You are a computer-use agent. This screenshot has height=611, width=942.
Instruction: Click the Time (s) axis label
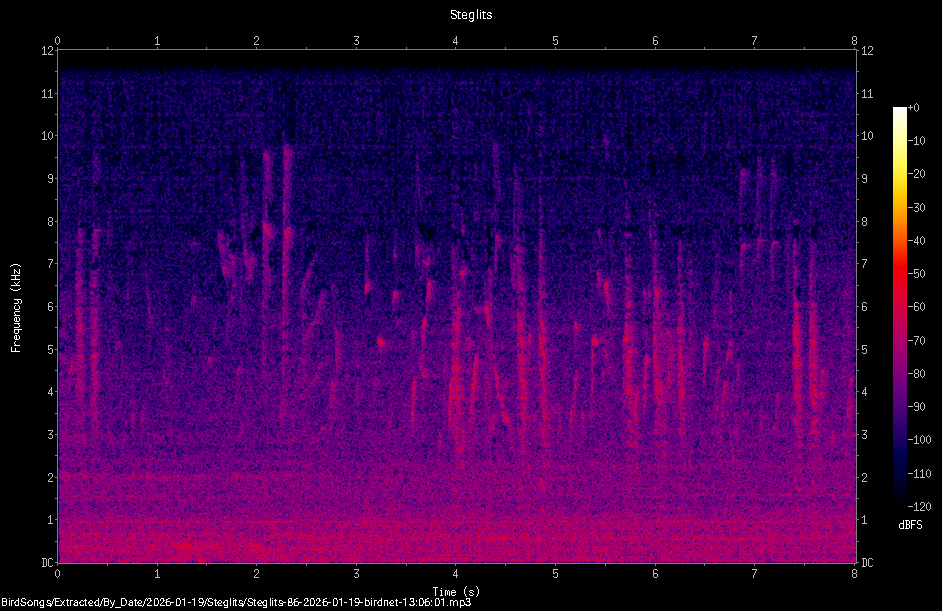(456, 592)
